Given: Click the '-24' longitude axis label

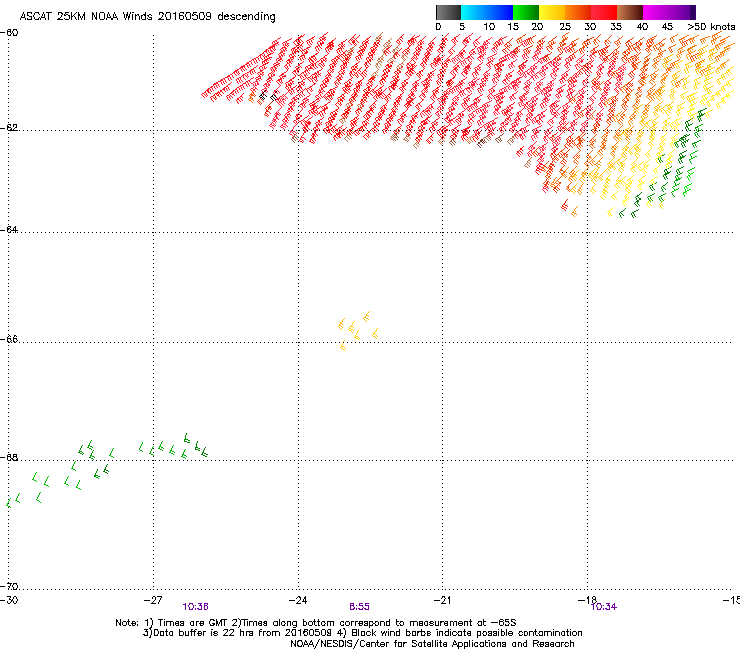Looking at the screenshot, I should tap(298, 600).
